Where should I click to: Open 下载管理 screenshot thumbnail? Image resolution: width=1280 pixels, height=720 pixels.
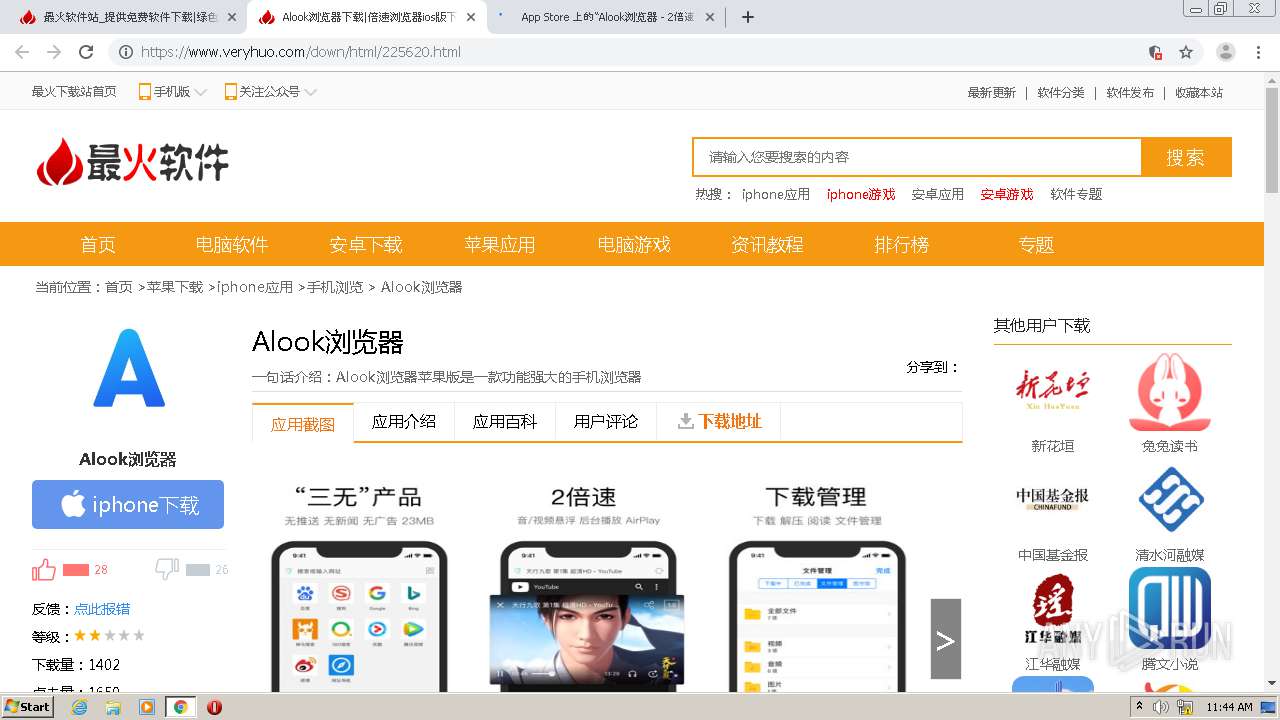pos(817,586)
